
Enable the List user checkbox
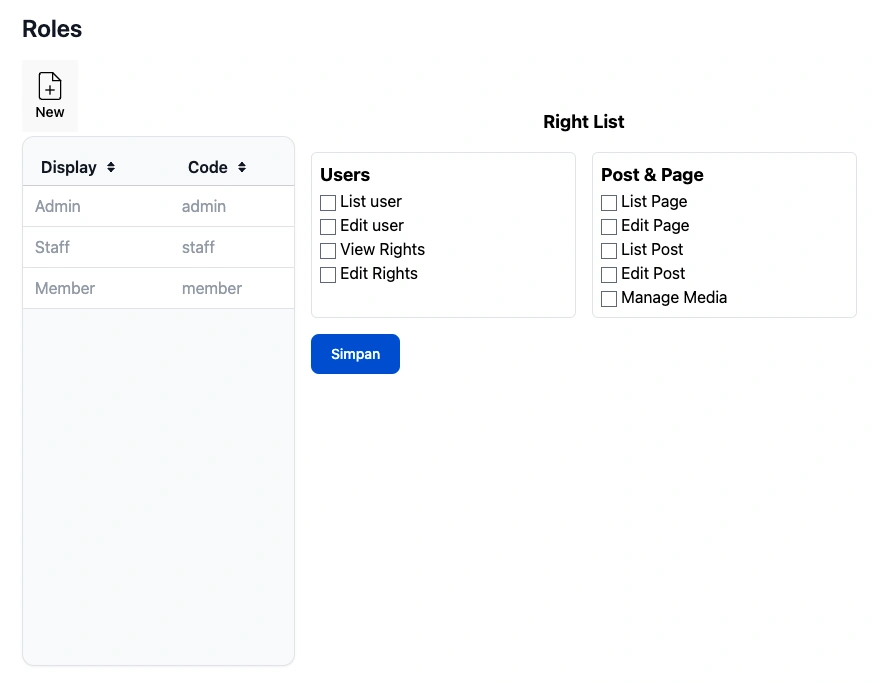(x=328, y=203)
